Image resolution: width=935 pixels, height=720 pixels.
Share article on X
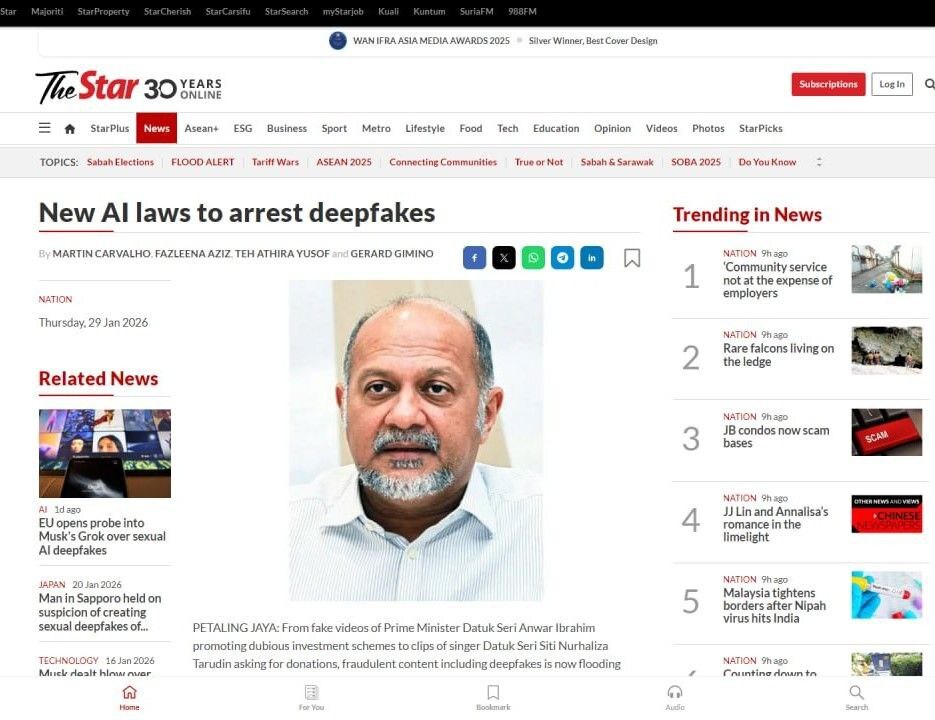coord(504,258)
